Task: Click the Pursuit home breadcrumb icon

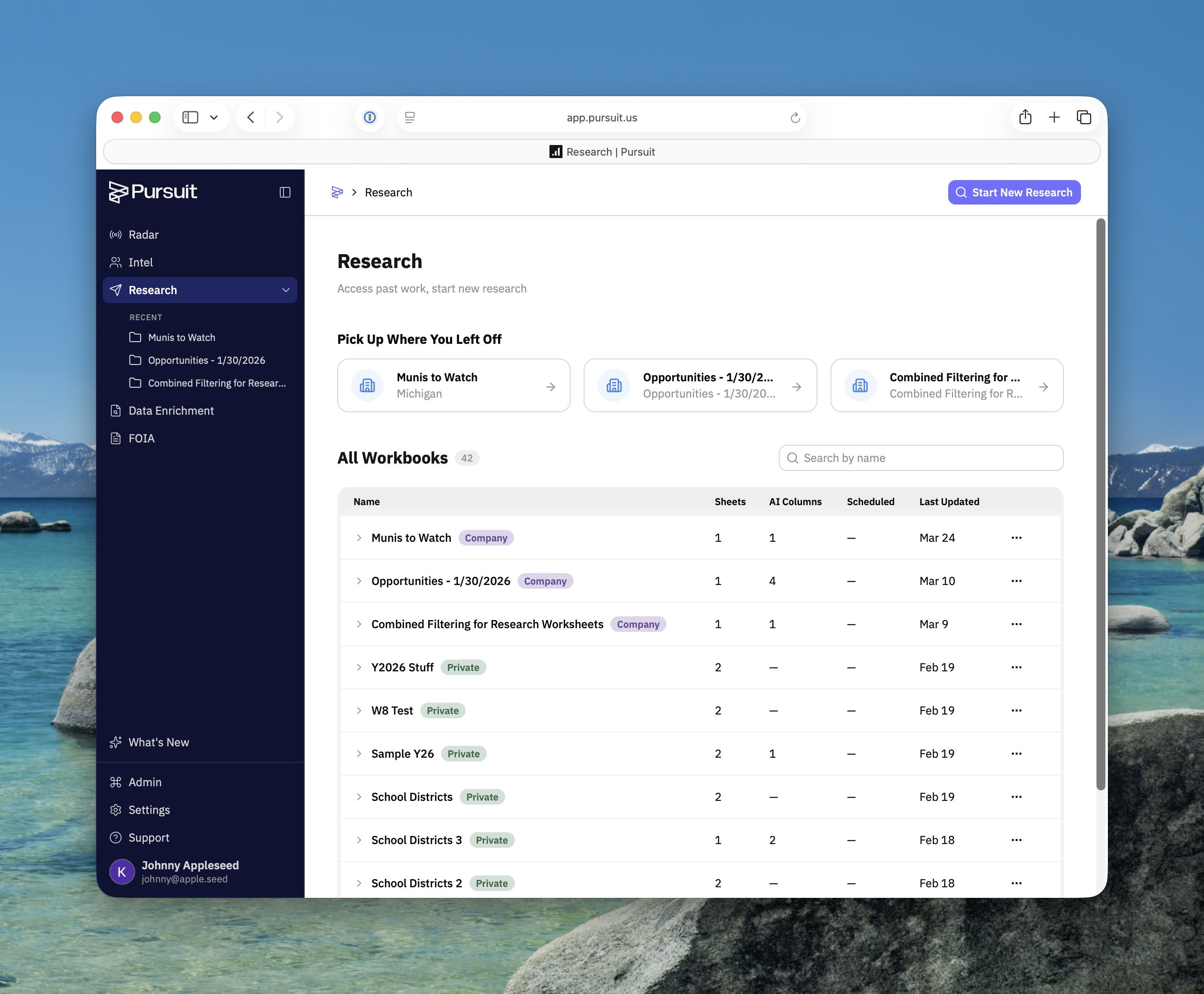Action: [337, 192]
